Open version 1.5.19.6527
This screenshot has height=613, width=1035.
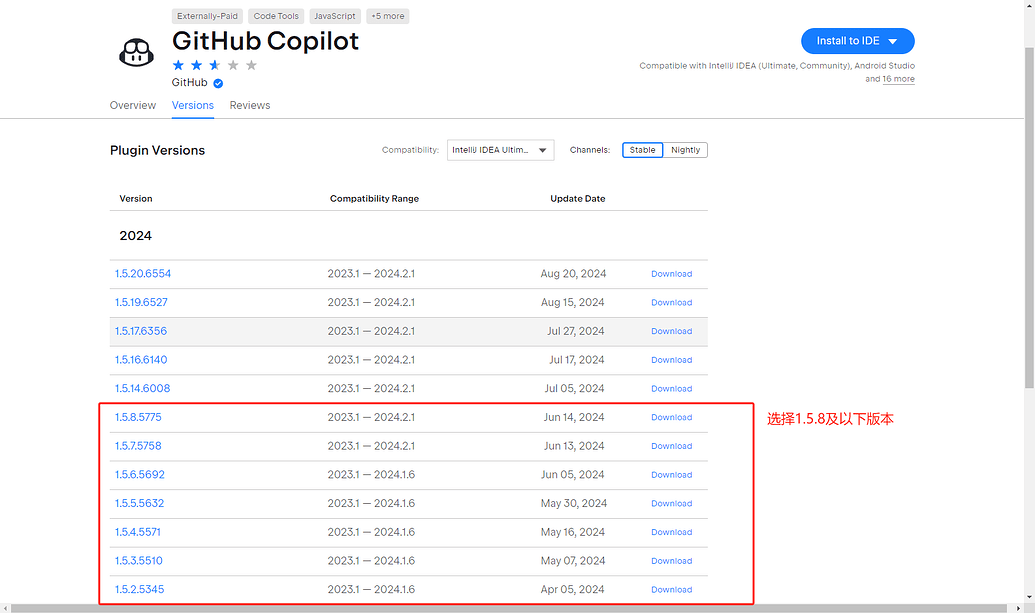(x=141, y=302)
